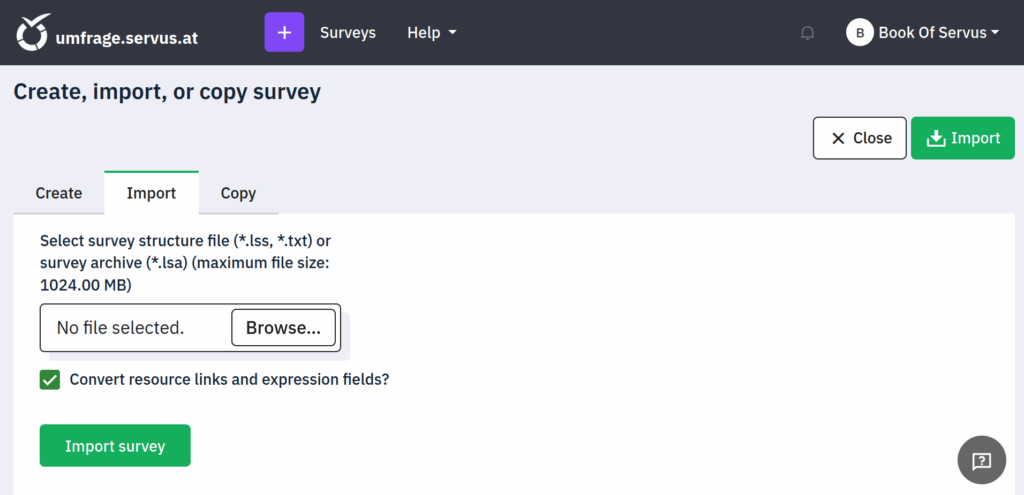This screenshot has height=495, width=1024.
Task: Select the Import tab
Action: [x=151, y=193]
